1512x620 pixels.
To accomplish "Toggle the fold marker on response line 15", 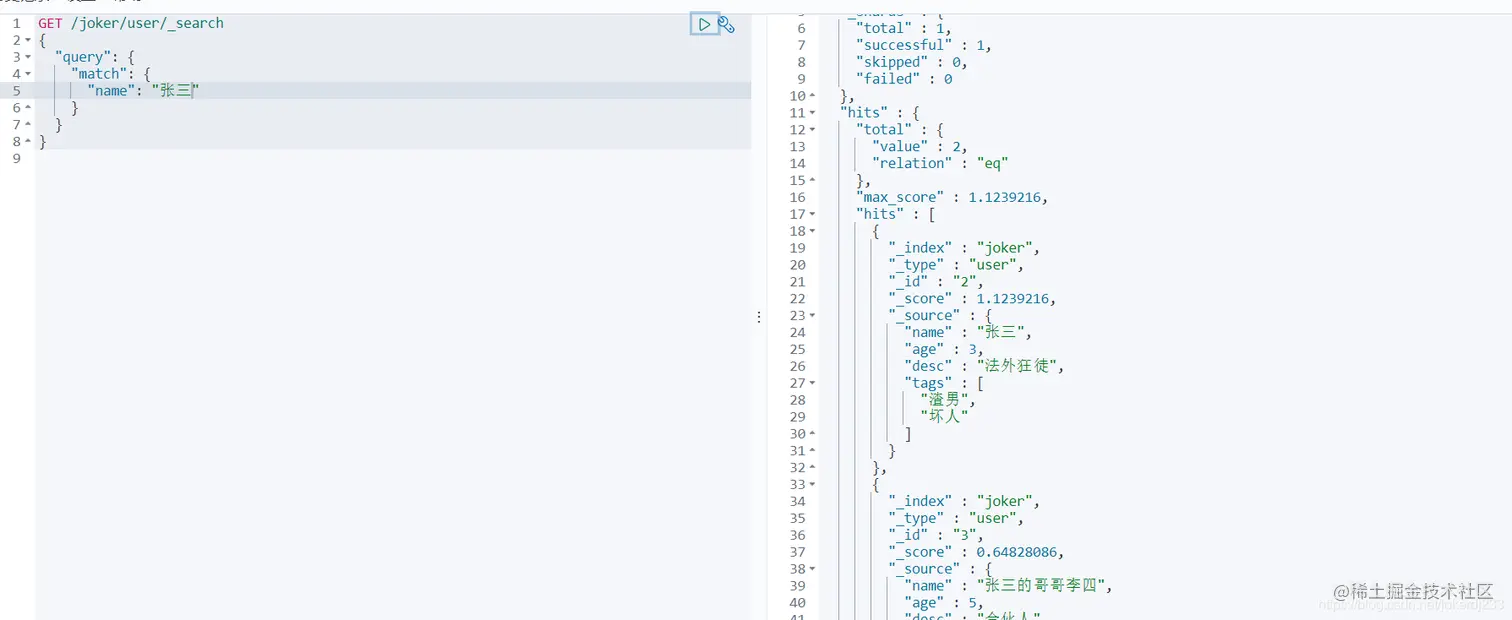I will 812,181.
